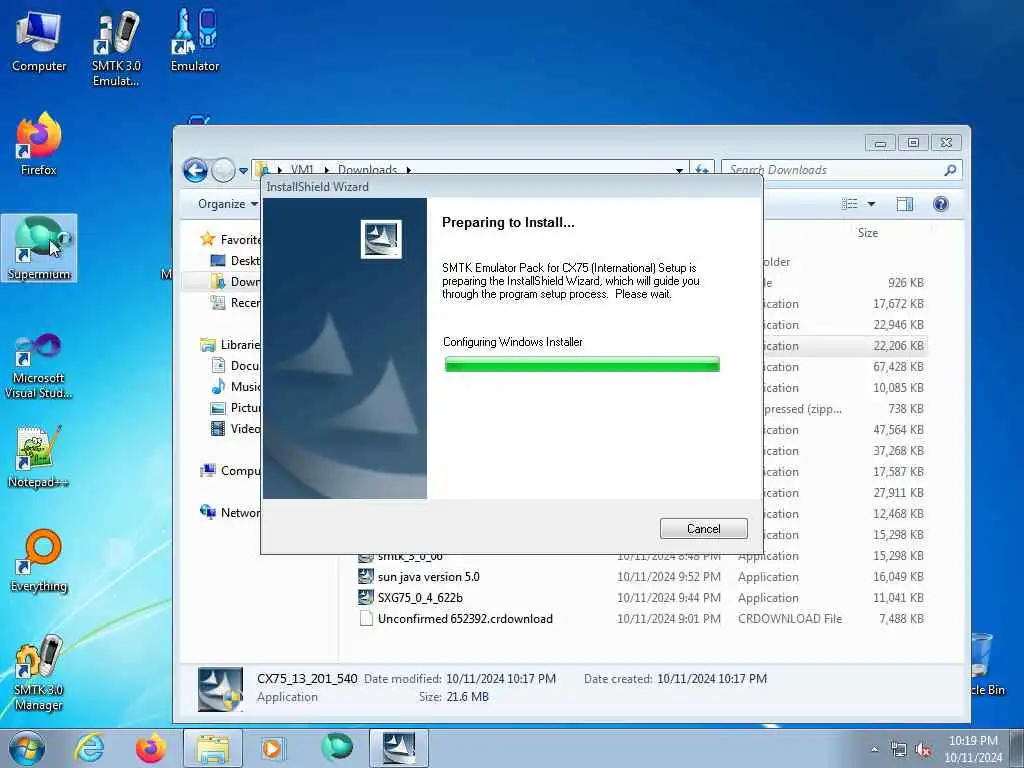Click the 67,428 KB size cell
The height and width of the screenshot is (768, 1024).
pyautogui.click(x=898, y=366)
